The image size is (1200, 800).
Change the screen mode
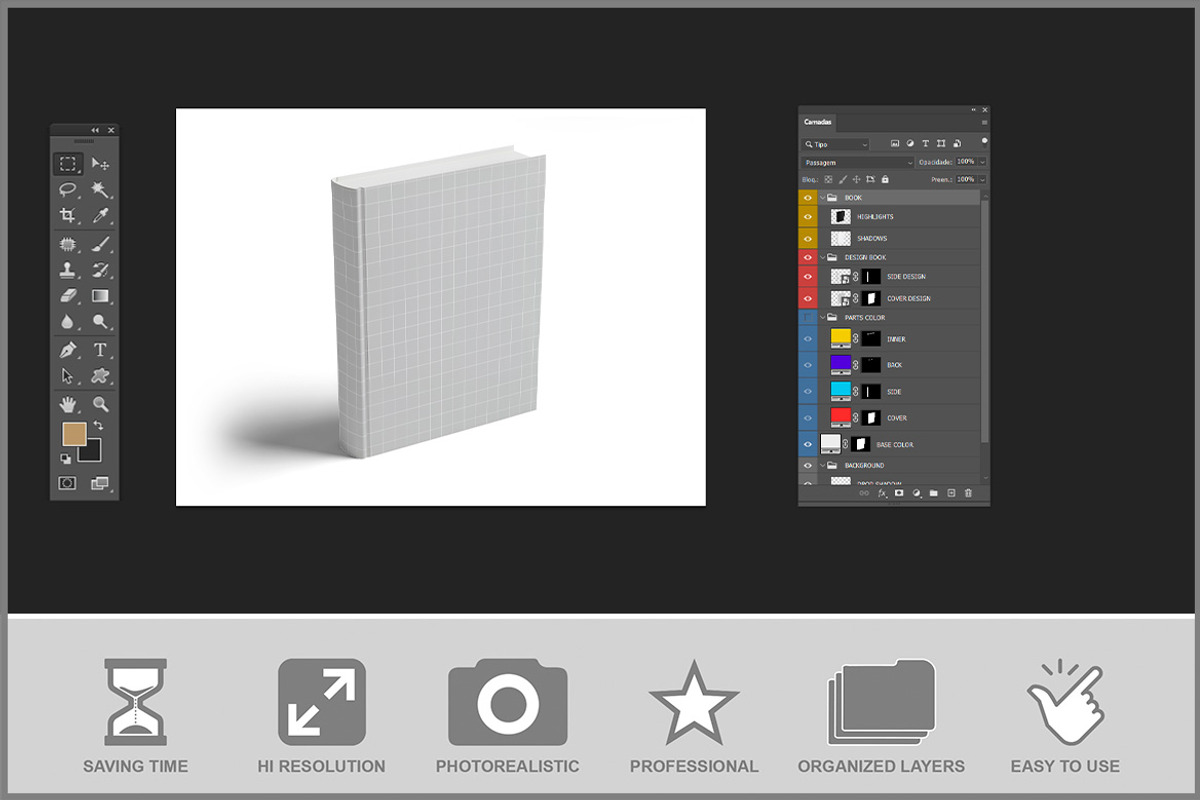click(x=101, y=483)
